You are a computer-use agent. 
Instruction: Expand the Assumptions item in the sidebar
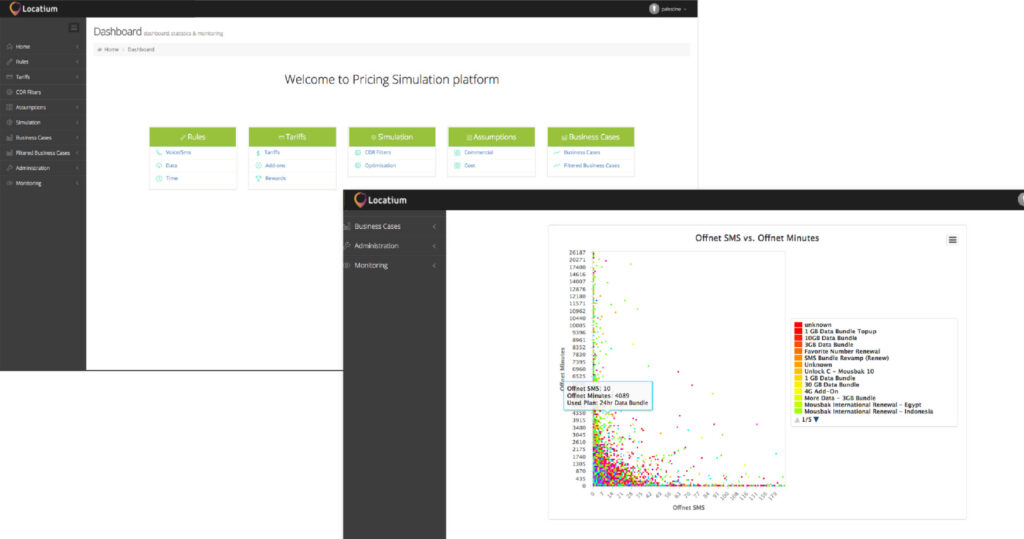[31, 107]
